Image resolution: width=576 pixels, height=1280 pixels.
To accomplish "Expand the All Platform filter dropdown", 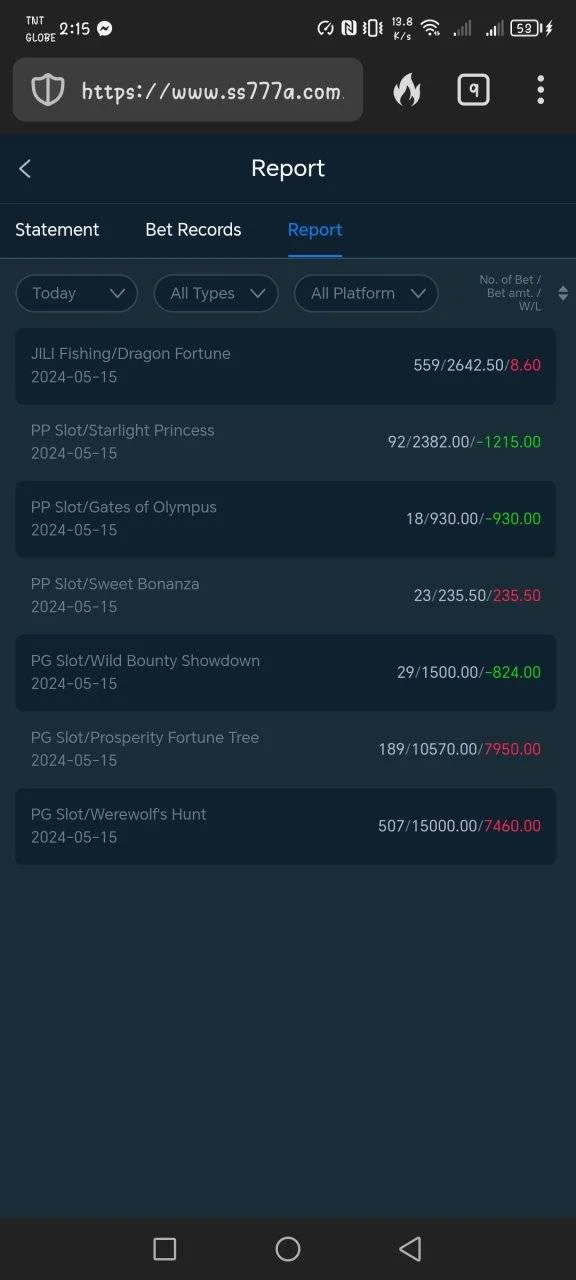I will [x=366, y=293].
